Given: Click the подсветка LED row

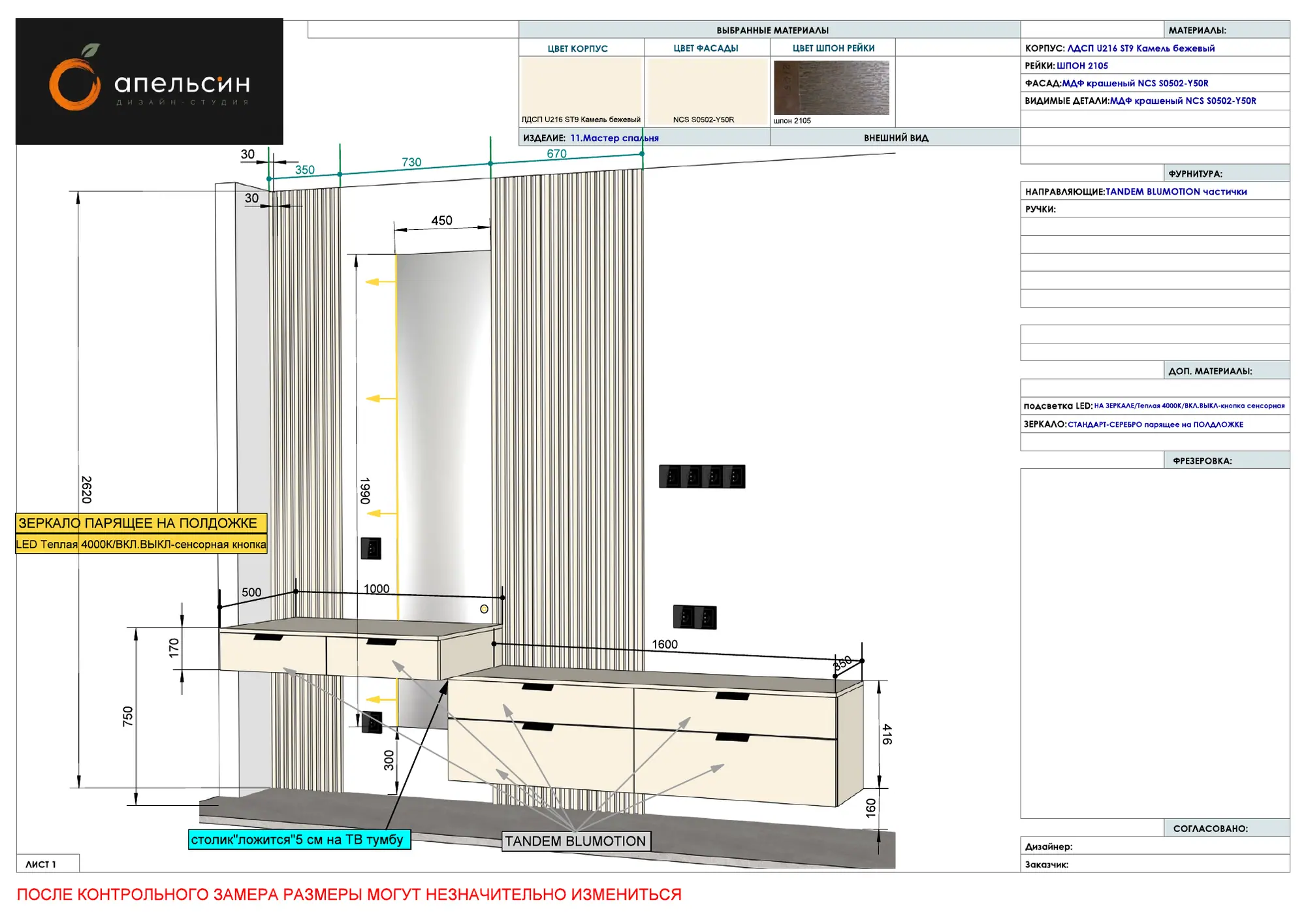Looking at the screenshot, I should (x=1154, y=406).
